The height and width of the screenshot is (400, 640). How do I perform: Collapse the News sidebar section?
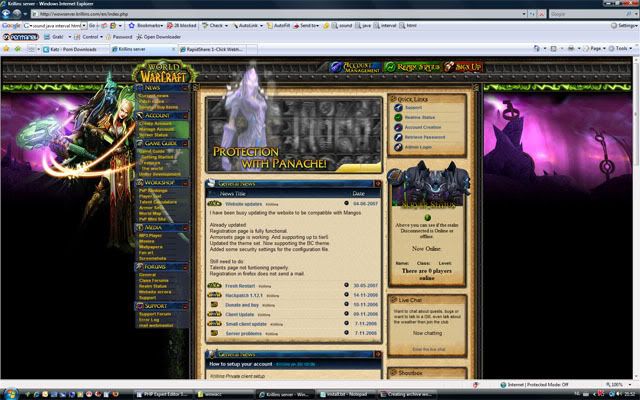click(185, 88)
